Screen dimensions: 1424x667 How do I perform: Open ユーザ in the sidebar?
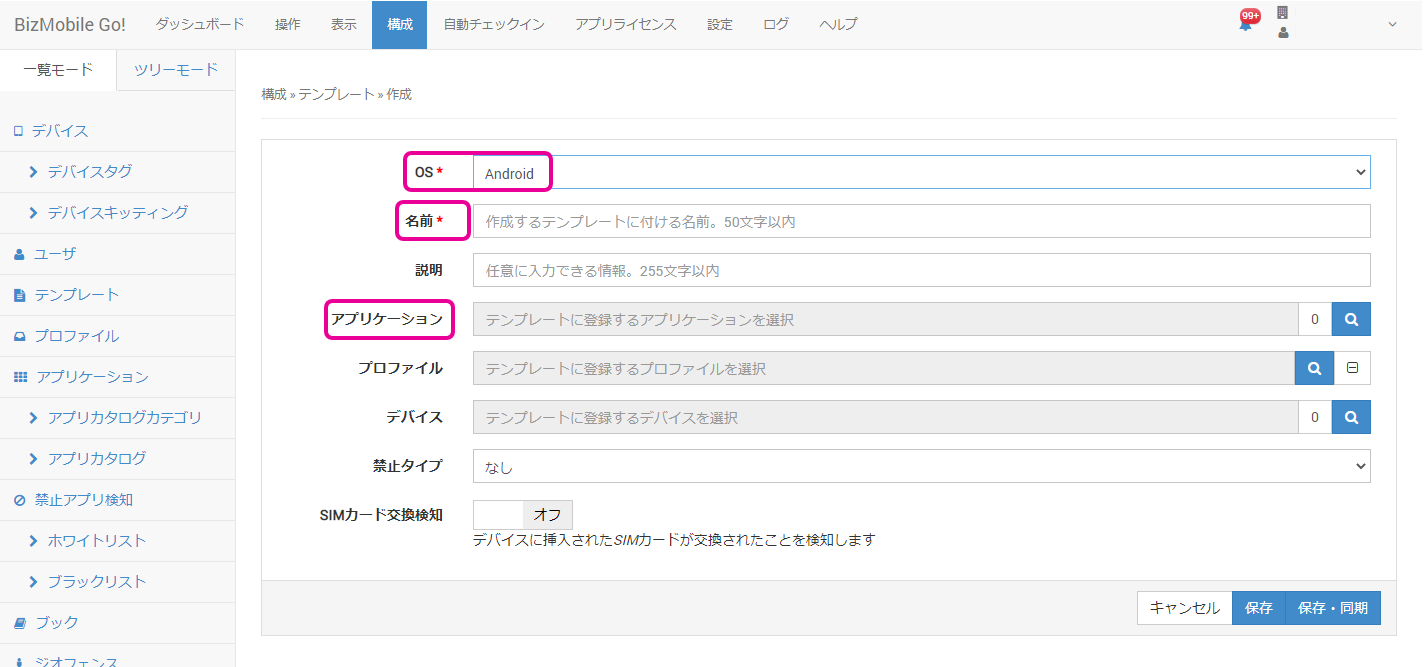[54, 254]
